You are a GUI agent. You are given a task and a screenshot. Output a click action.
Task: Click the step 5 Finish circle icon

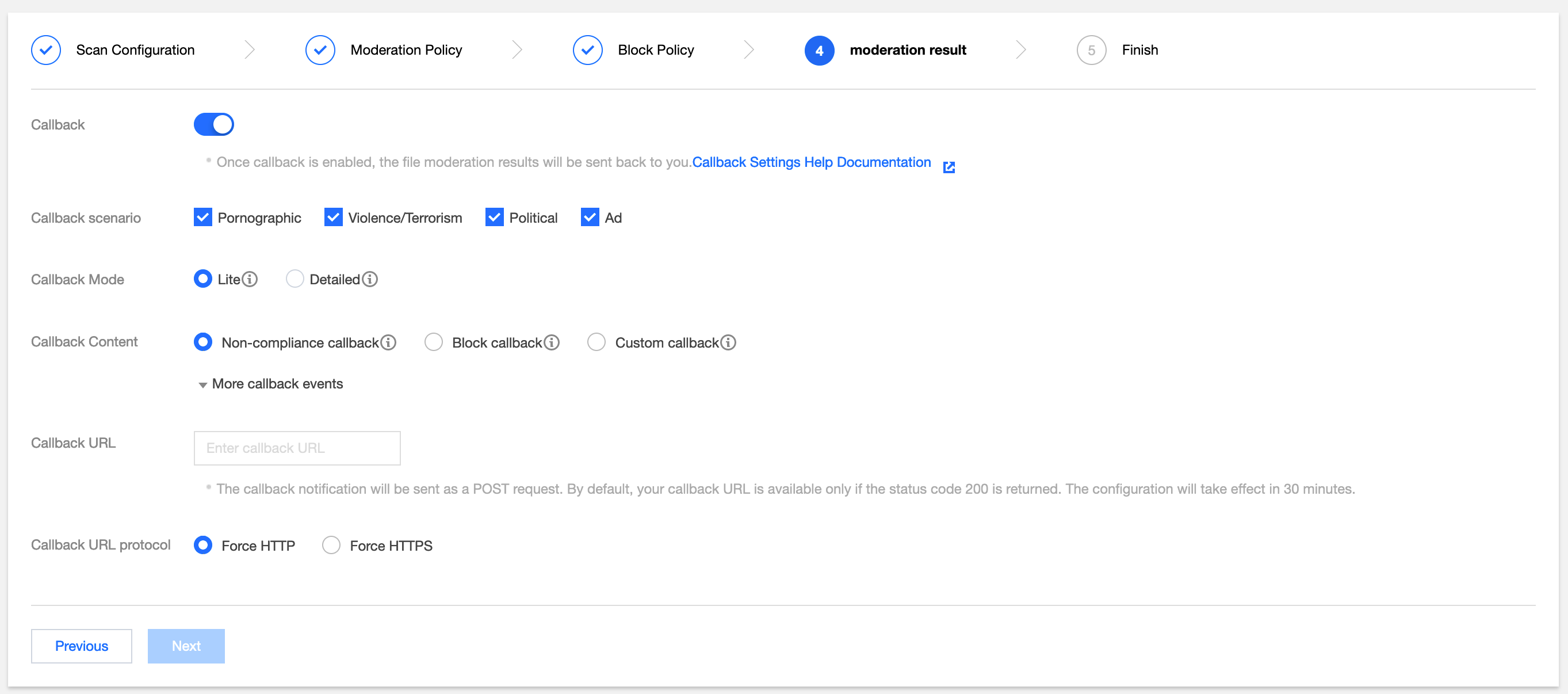[x=1091, y=50]
